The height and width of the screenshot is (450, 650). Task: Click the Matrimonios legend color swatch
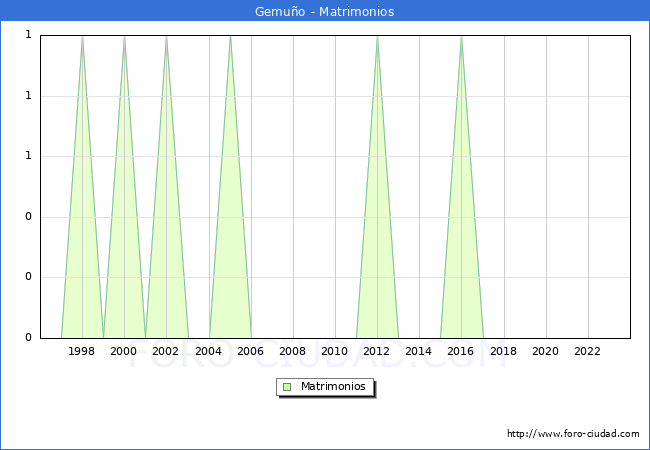click(287, 387)
